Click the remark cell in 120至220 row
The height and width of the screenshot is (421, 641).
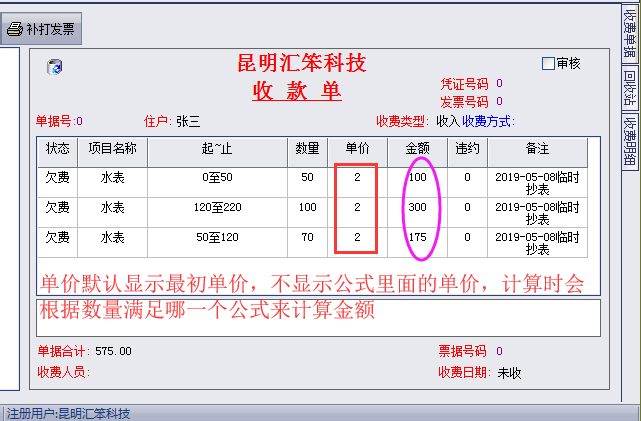537,213
